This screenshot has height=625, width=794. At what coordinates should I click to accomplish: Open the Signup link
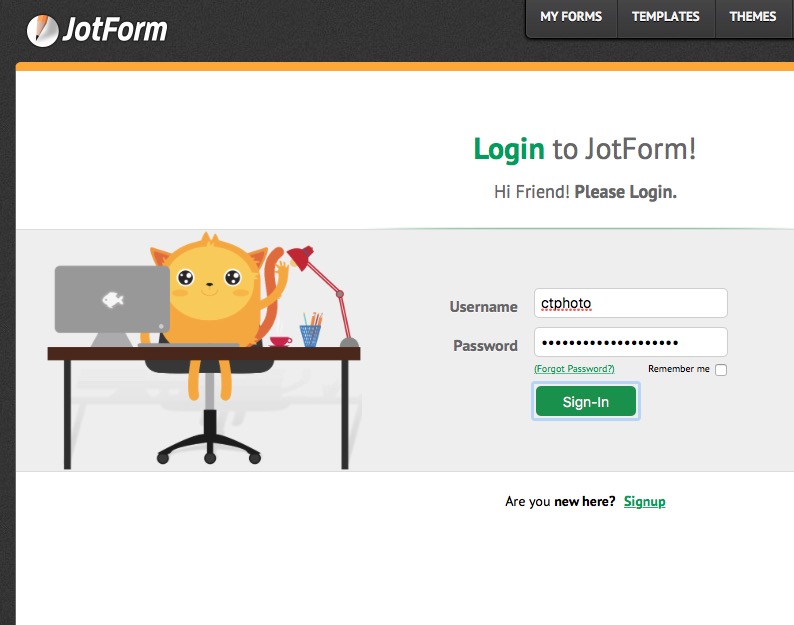(644, 501)
